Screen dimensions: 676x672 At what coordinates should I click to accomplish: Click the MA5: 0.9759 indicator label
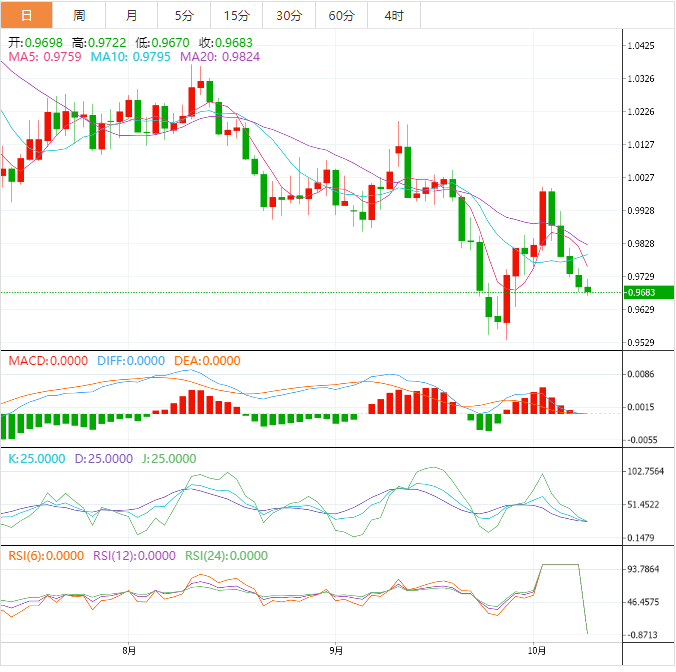pos(45,58)
